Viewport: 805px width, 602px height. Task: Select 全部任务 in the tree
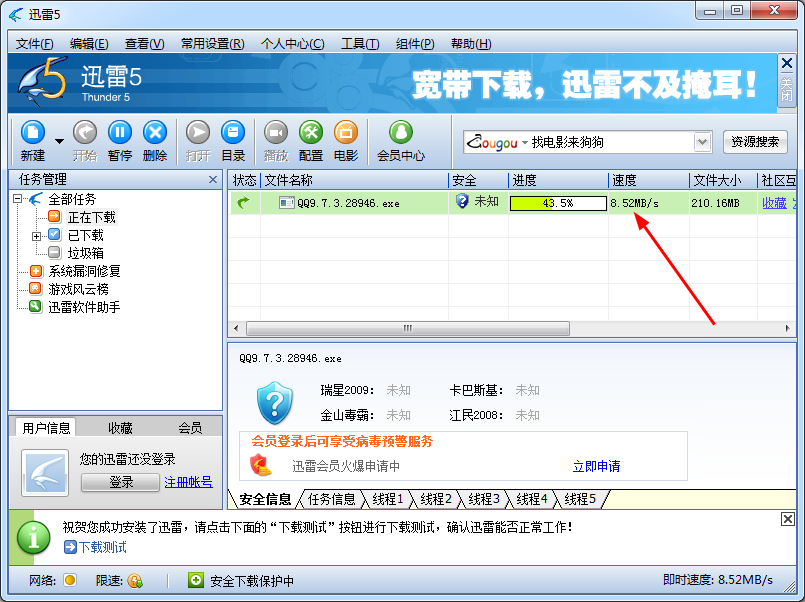tap(72, 199)
